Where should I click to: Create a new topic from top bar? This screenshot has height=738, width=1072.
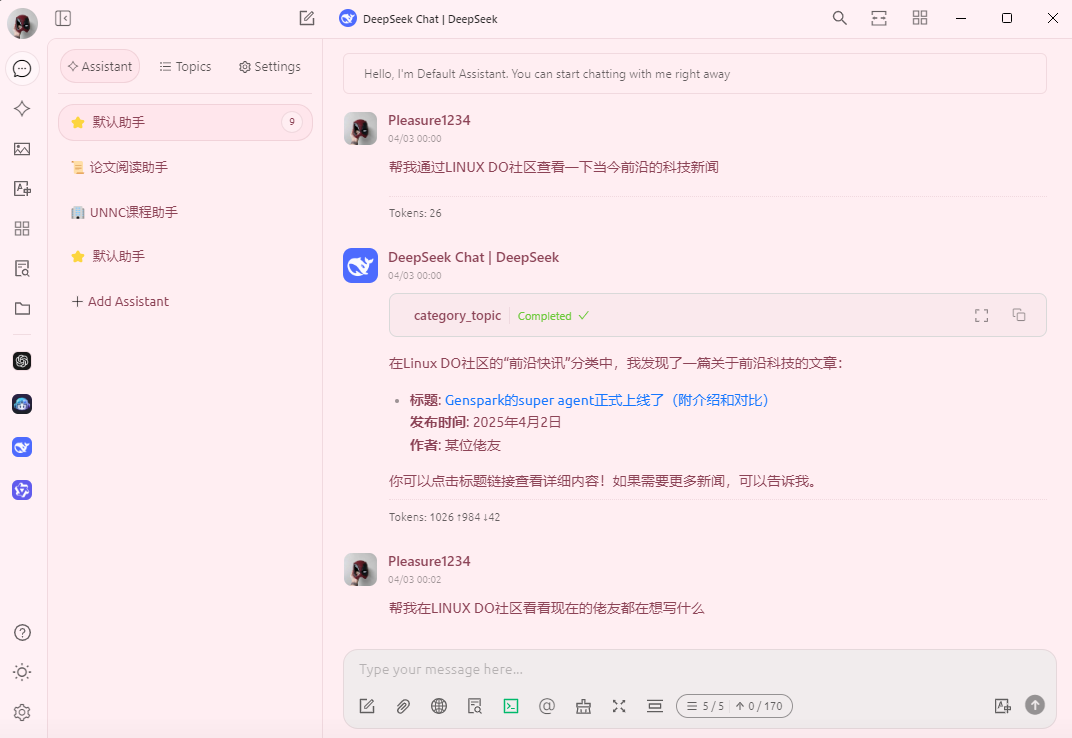[307, 18]
